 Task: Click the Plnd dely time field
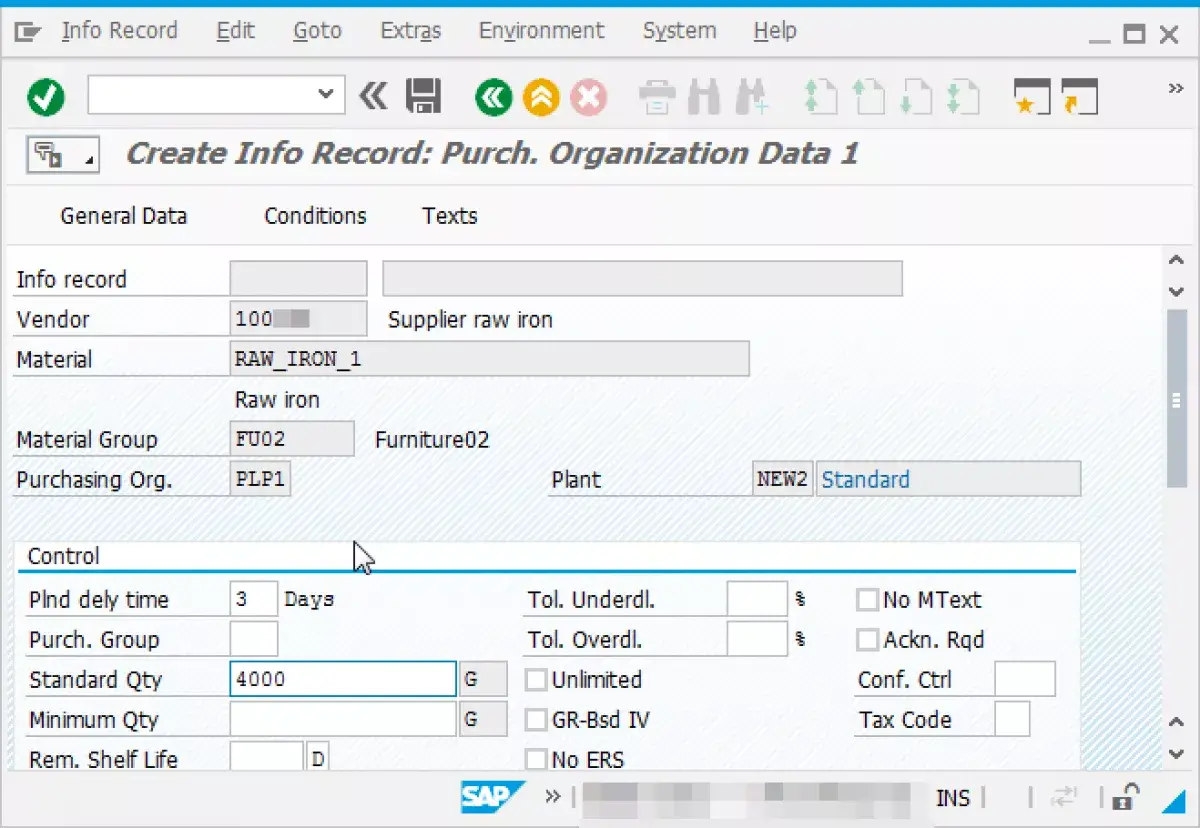tap(253, 600)
